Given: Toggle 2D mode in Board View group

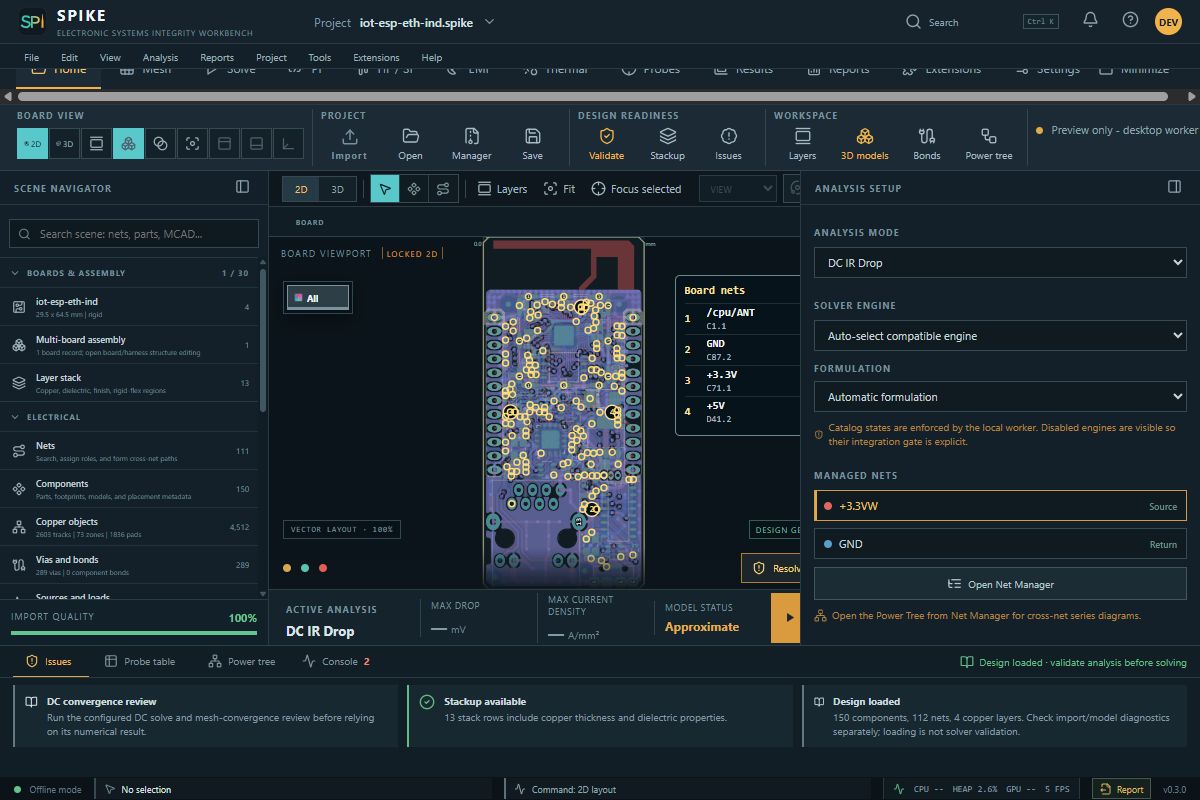Looking at the screenshot, I should pos(32,144).
